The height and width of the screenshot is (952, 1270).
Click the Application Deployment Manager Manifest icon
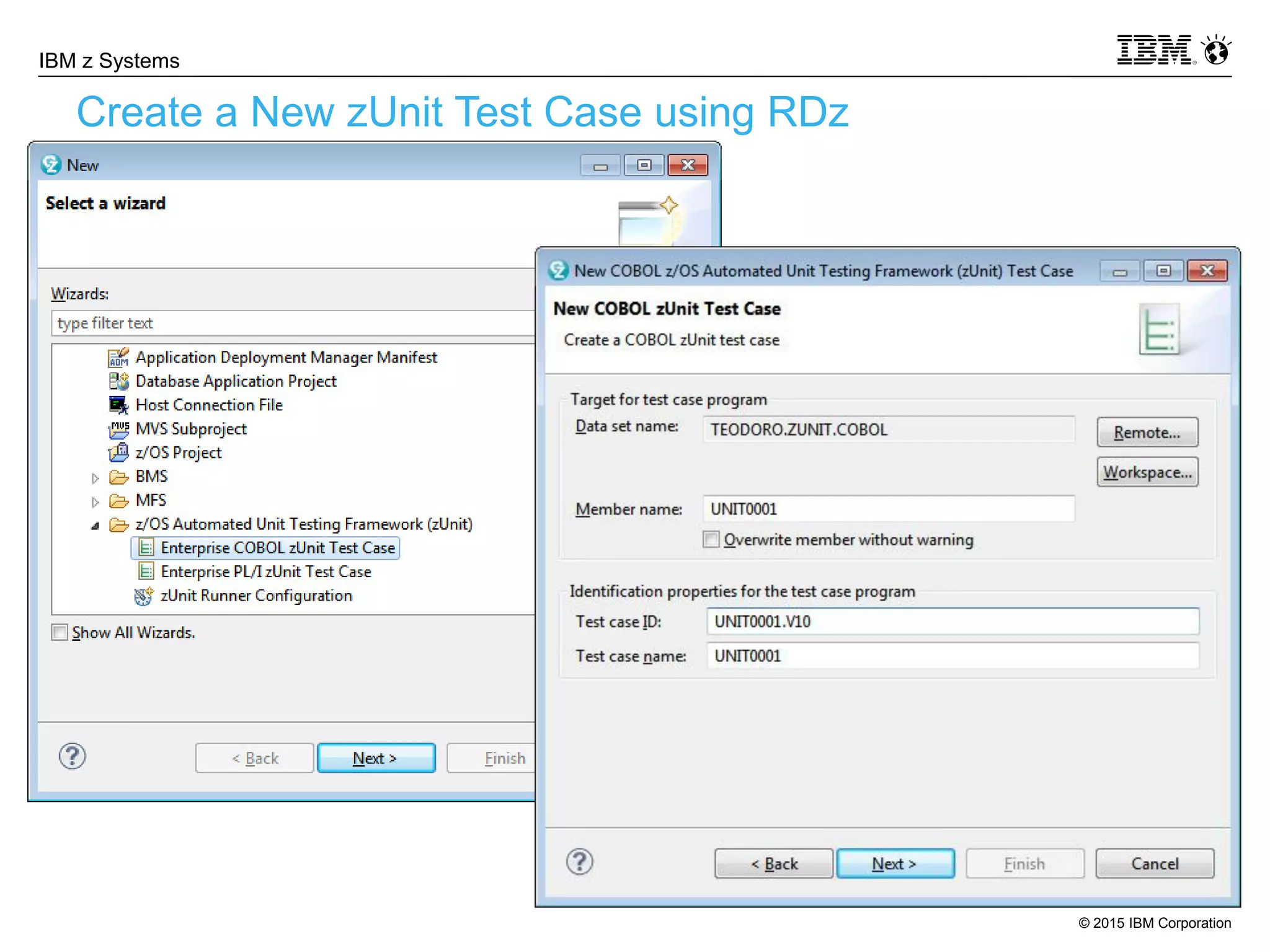click(x=118, y=358)
